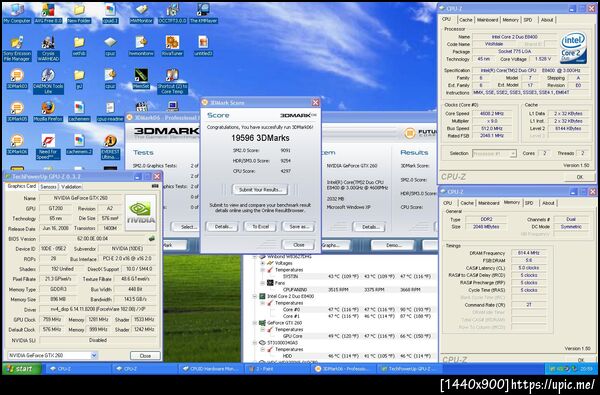Launch 3DMark06 desktop shortcut
The width and height of the screenshot is (600, 395).
coord(17,145)
